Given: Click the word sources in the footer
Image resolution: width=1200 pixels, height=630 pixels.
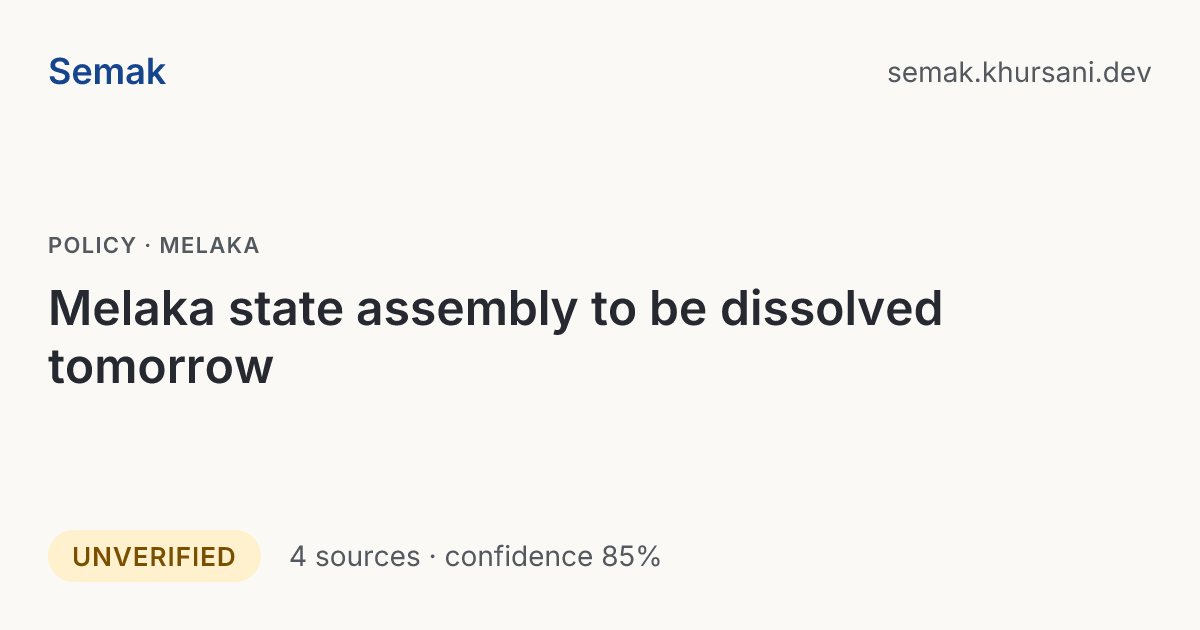Looking at the screenshot, I should coord(367,558).
